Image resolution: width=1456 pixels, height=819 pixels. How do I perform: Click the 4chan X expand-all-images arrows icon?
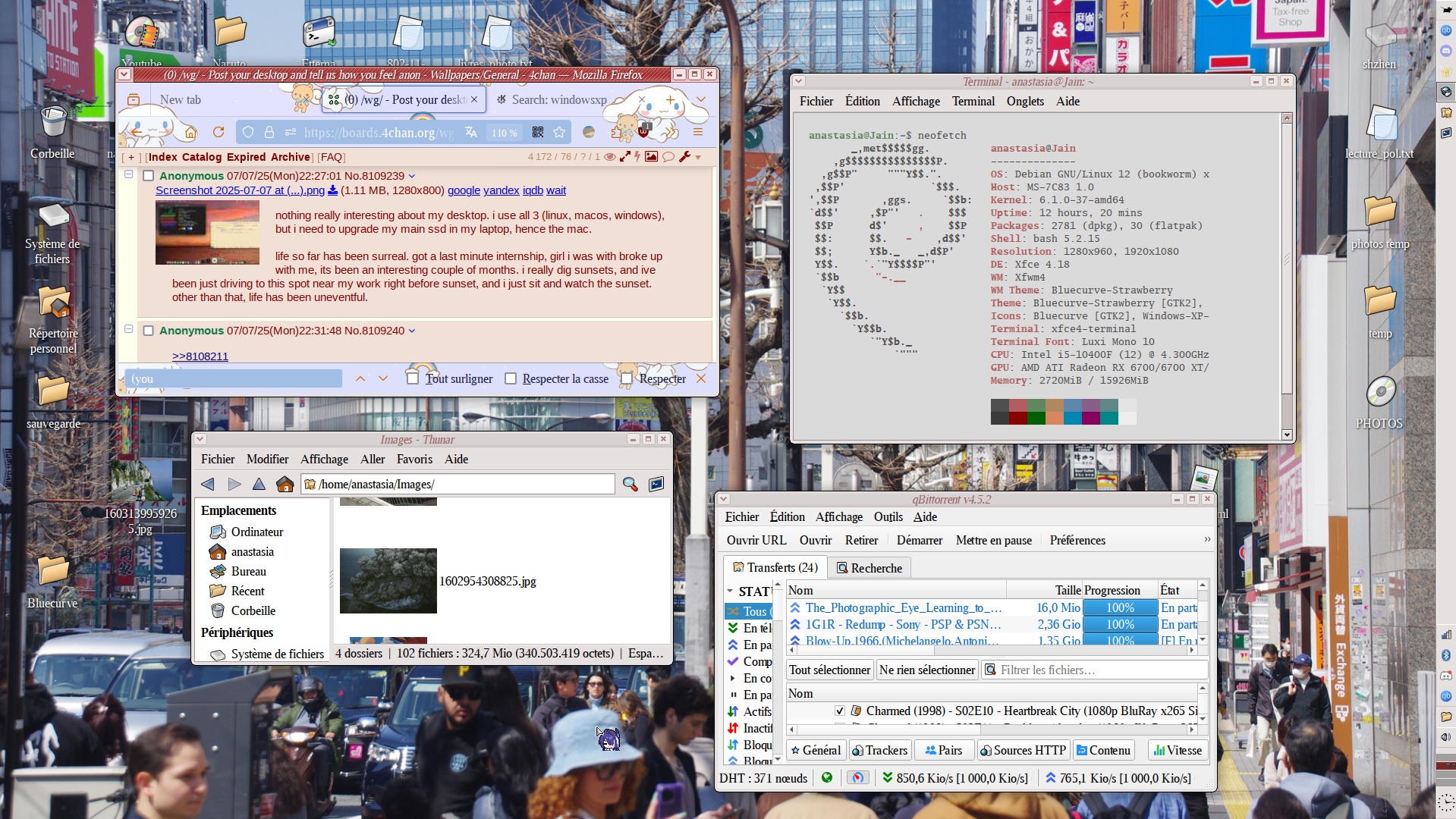[x=625, y=157]
